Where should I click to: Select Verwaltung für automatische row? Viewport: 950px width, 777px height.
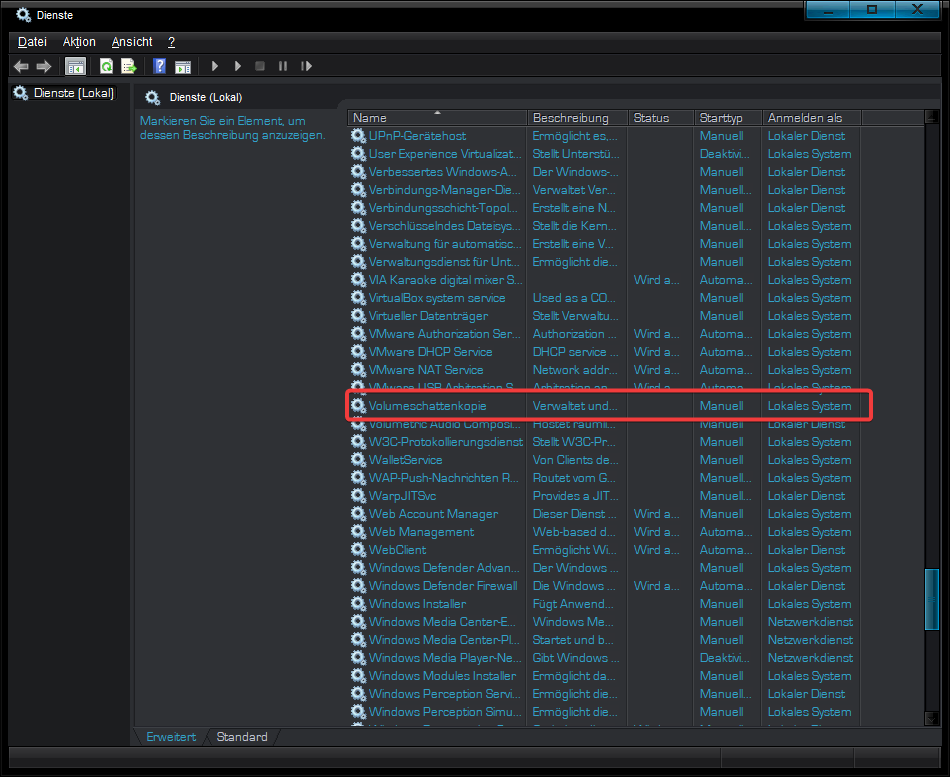pyautogui.click(x=606, y=244)
